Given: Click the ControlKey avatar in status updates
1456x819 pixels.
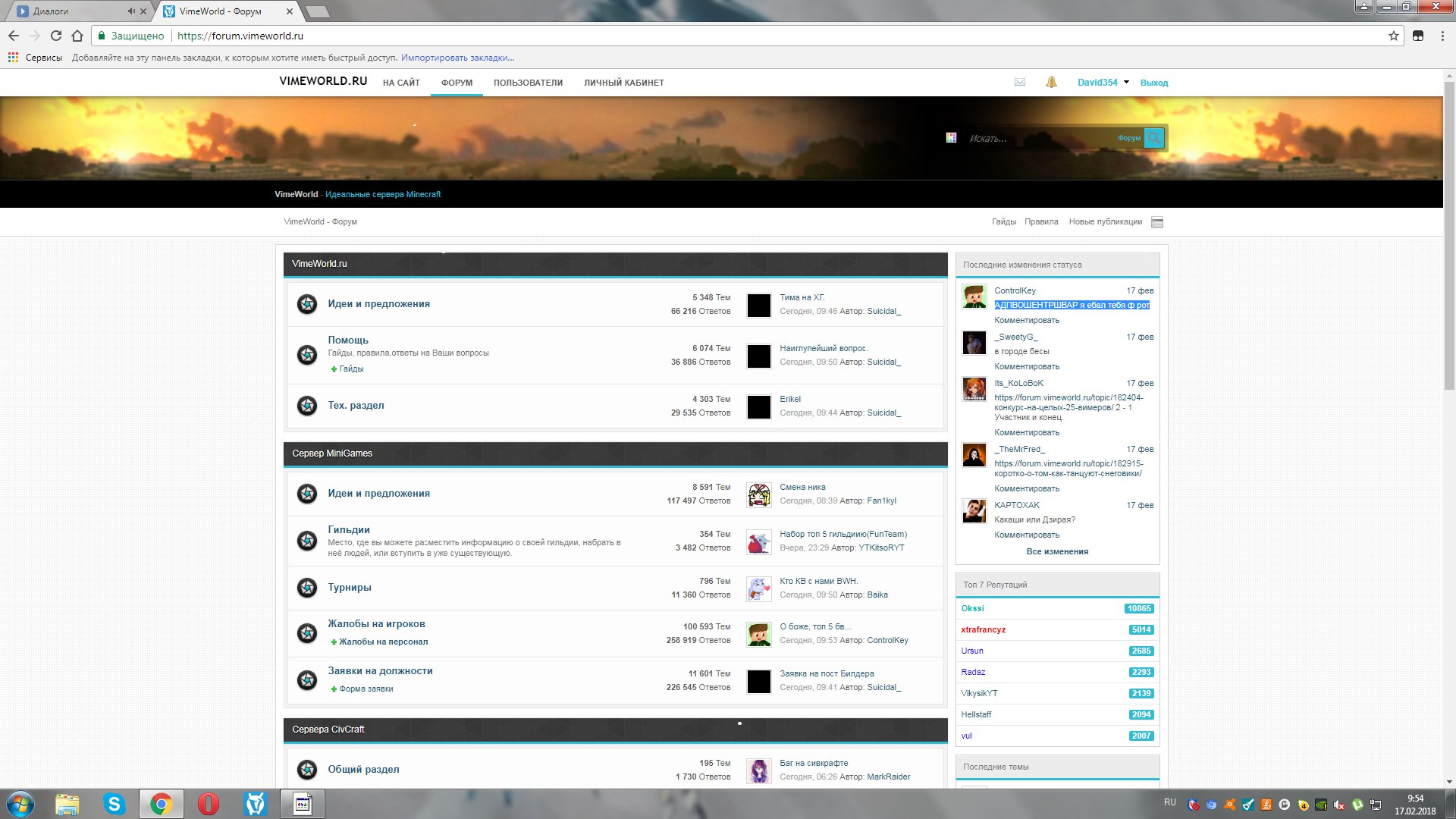Looking at the screenshot, I should click(974, 297).
